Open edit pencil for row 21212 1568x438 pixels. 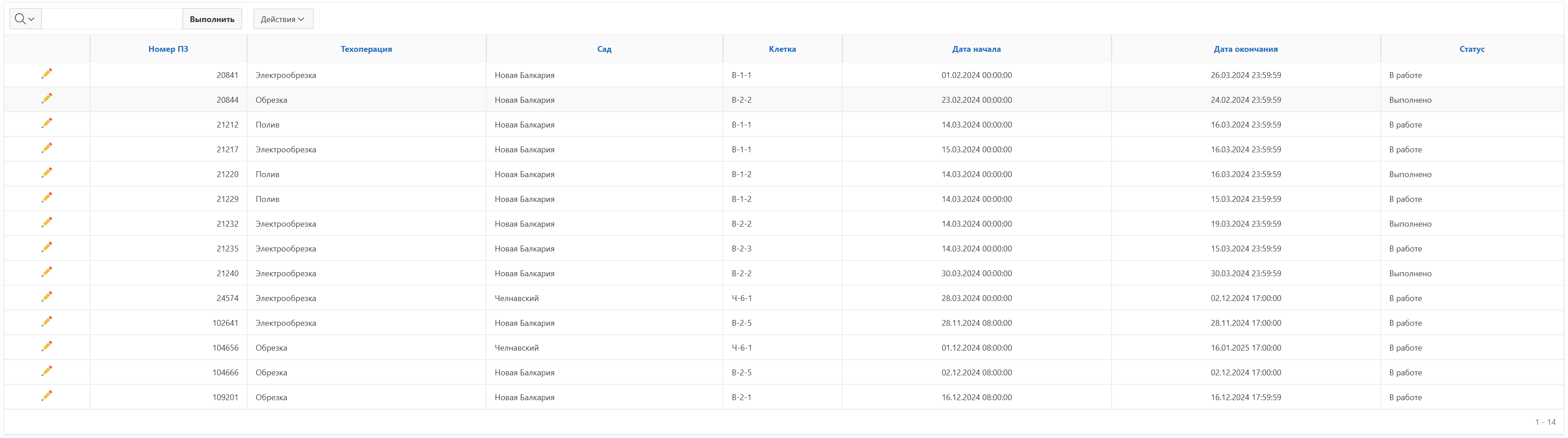47,123
